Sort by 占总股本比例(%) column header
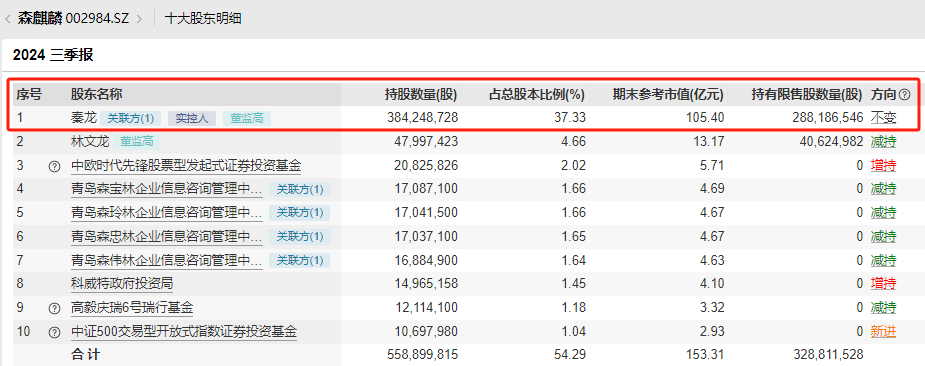 (x=537, y=94)
